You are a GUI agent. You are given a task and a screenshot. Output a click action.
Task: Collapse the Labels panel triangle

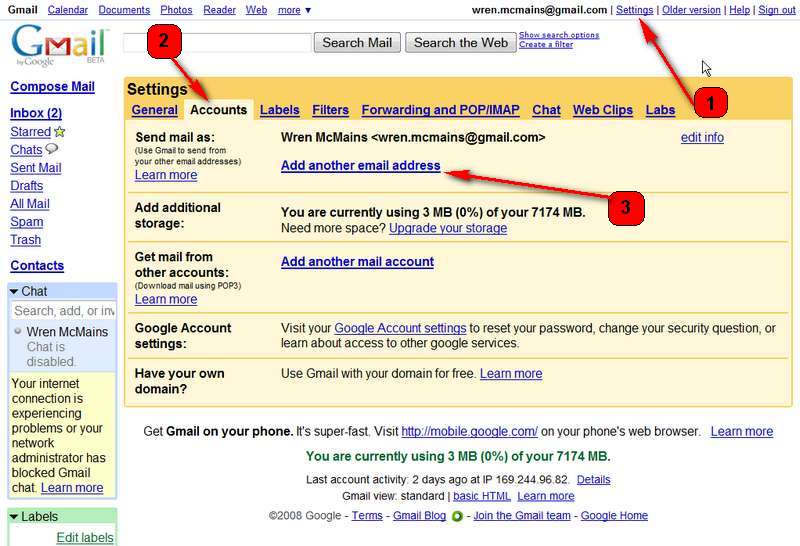[14, 517]
